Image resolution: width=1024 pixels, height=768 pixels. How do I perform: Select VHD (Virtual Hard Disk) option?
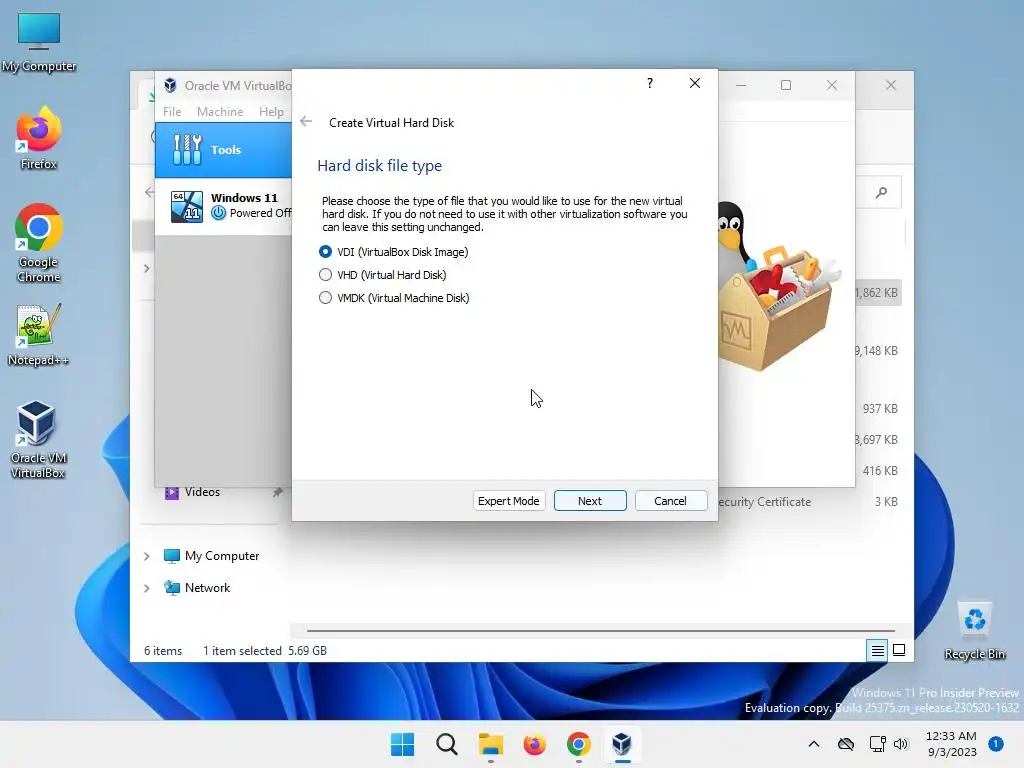click(x=383, y=275)
